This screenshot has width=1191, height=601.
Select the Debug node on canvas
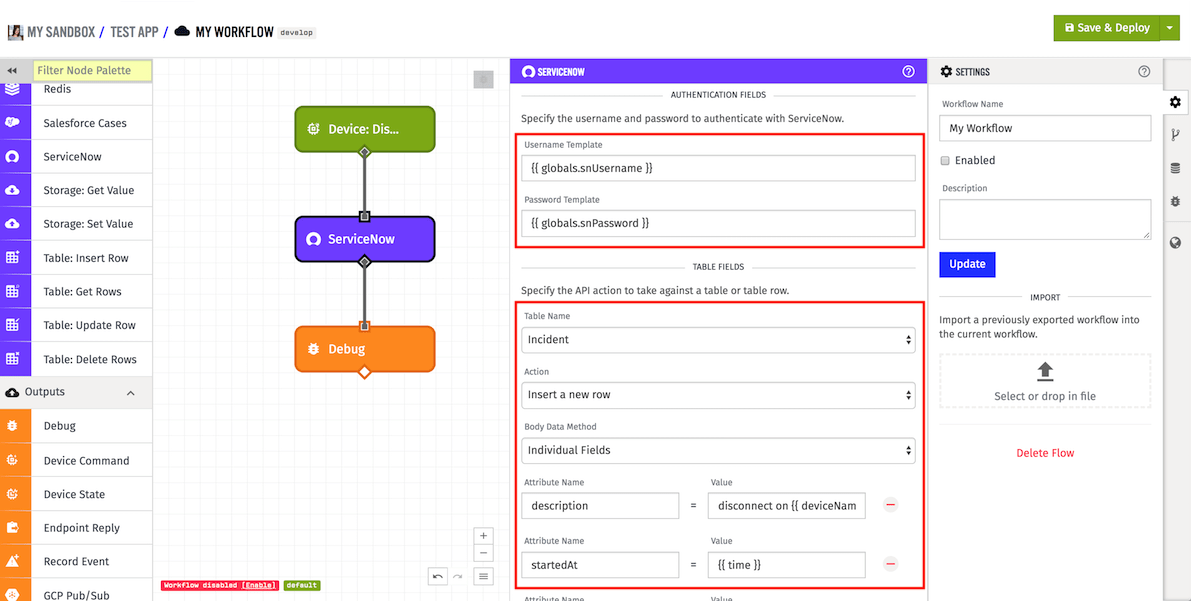(365, 349)
